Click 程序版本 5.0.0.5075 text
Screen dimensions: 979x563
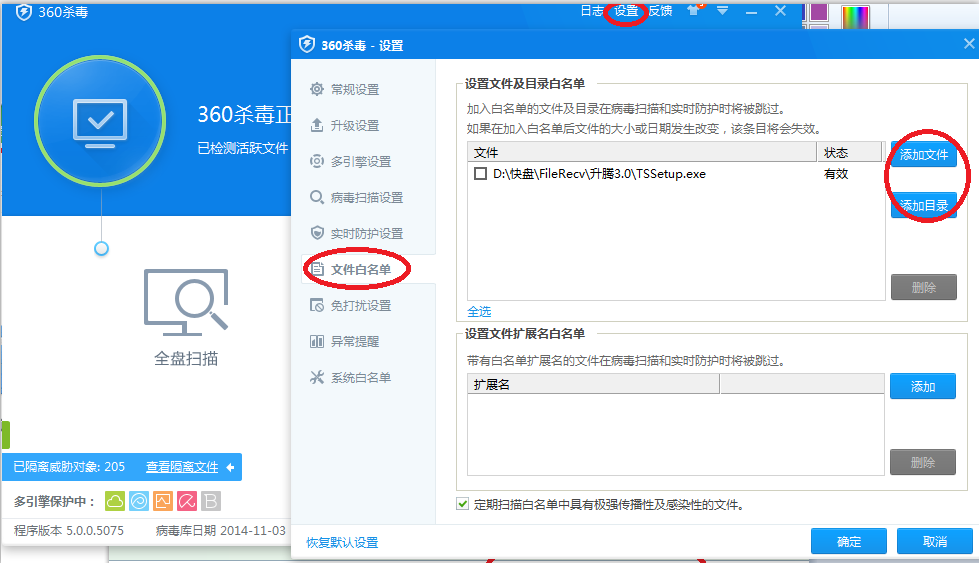(x=69, y=531)
